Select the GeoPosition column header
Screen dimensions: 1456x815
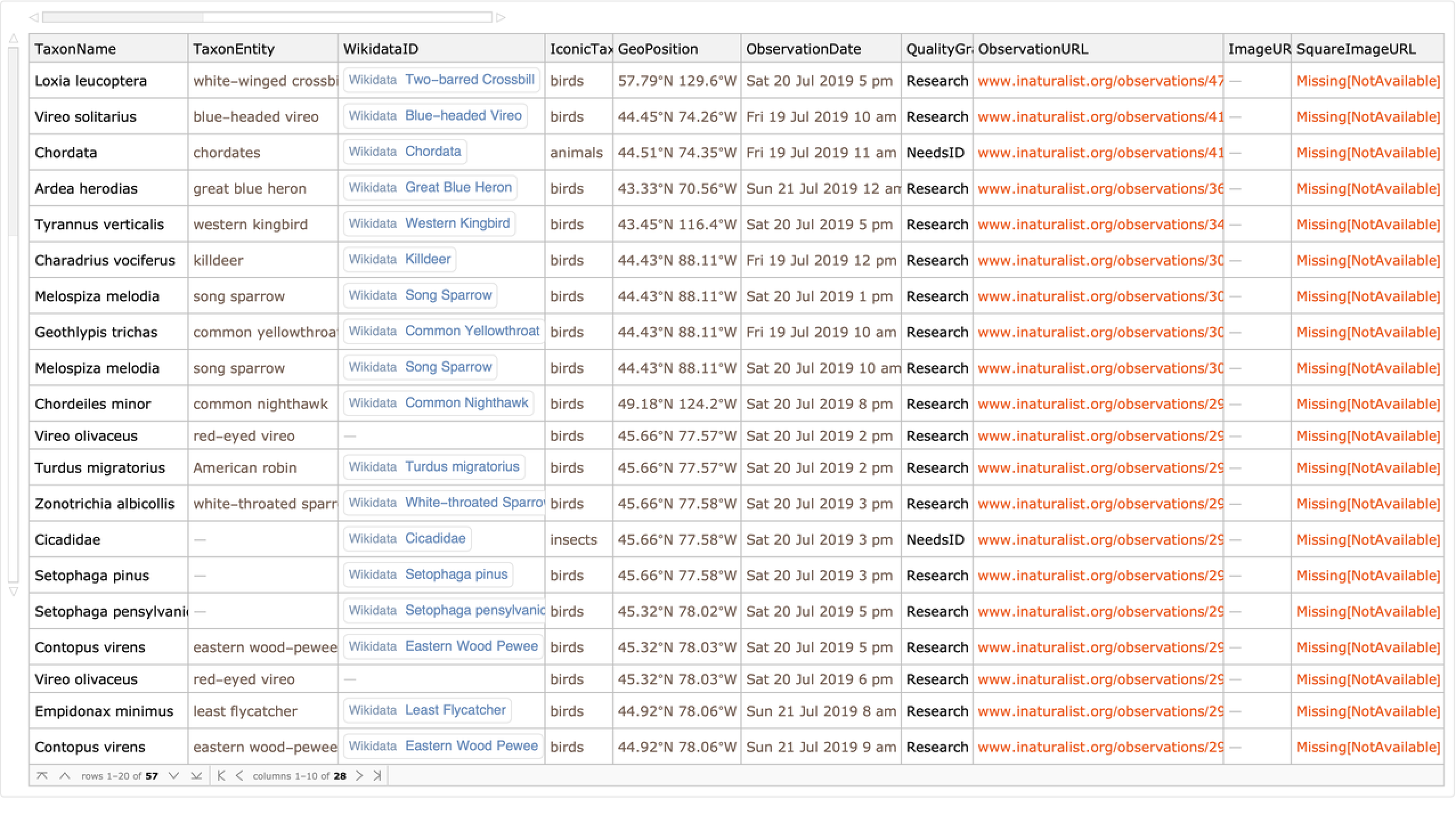coord(657,49)
